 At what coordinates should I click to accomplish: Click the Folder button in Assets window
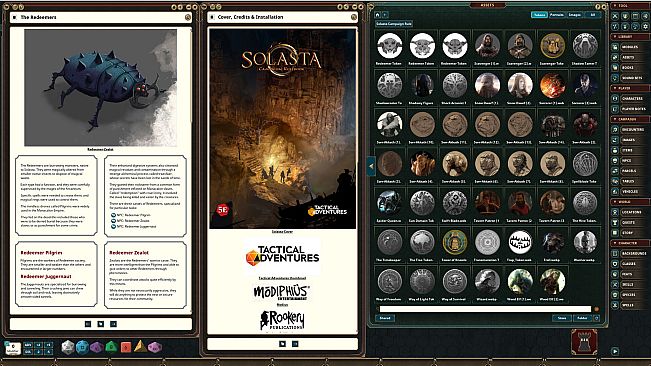[582, 318]
